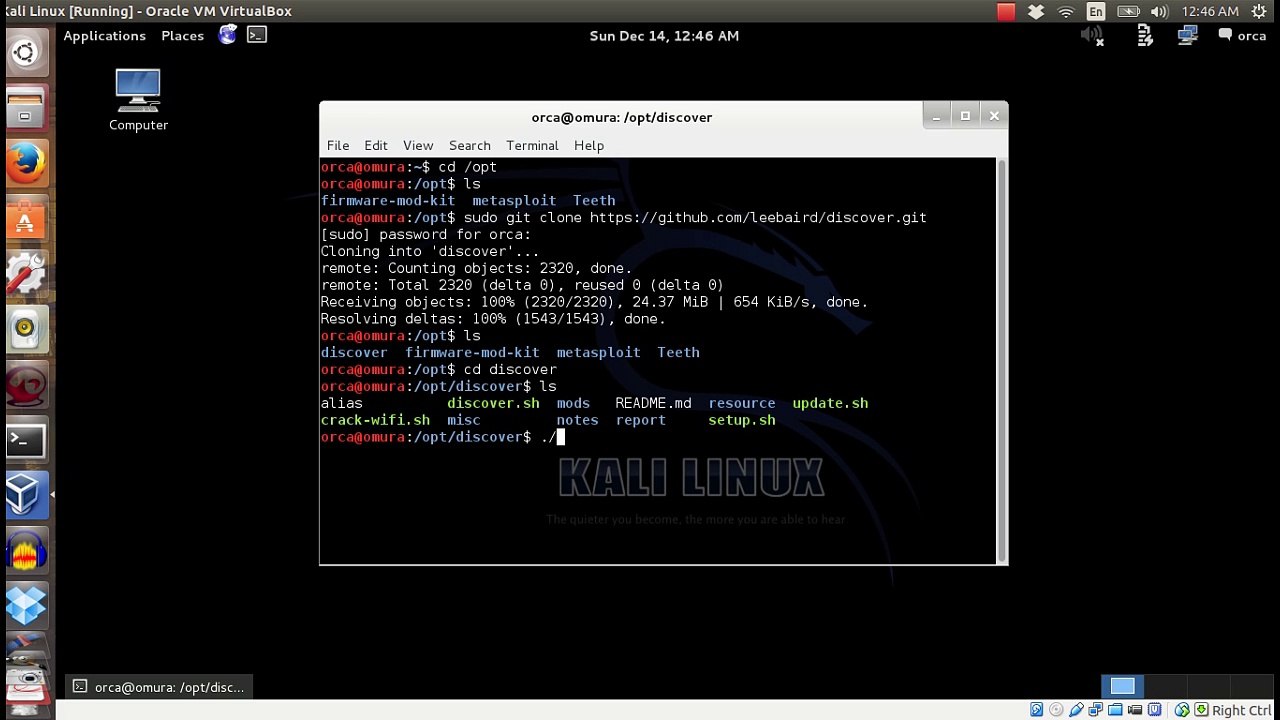Open the orca user menu
The height and width of the screenshot is (720, 1280).
(1242, 36)
